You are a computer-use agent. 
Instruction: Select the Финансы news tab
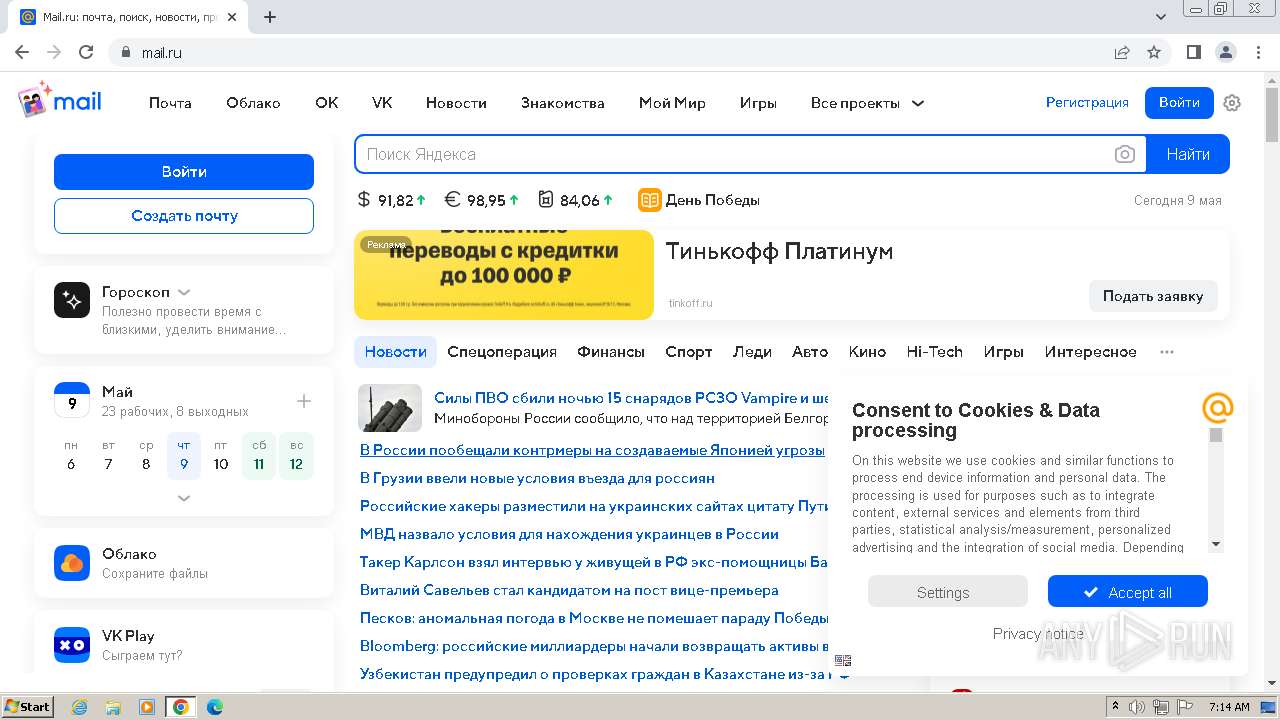[x=611, y=352]
